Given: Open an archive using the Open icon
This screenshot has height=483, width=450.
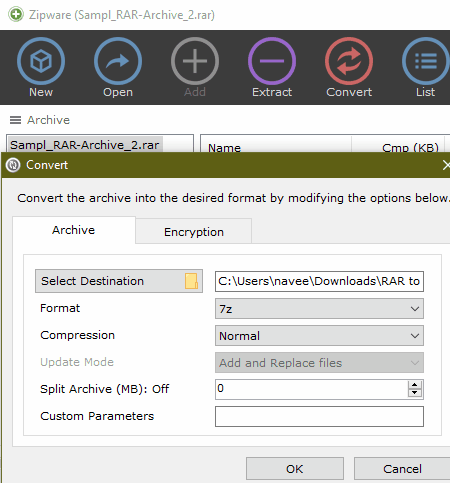Looking at the screenshot, I should click(x=118, y=61).
